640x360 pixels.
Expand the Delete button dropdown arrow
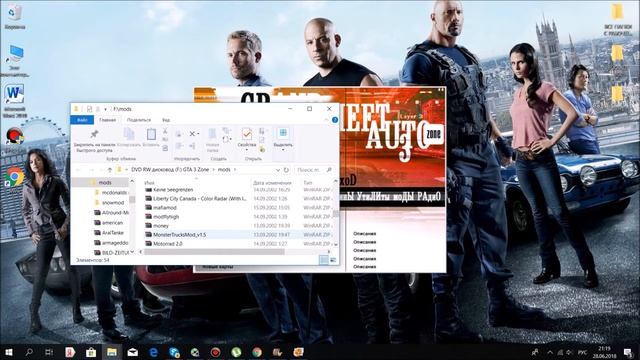click(198, 134)
